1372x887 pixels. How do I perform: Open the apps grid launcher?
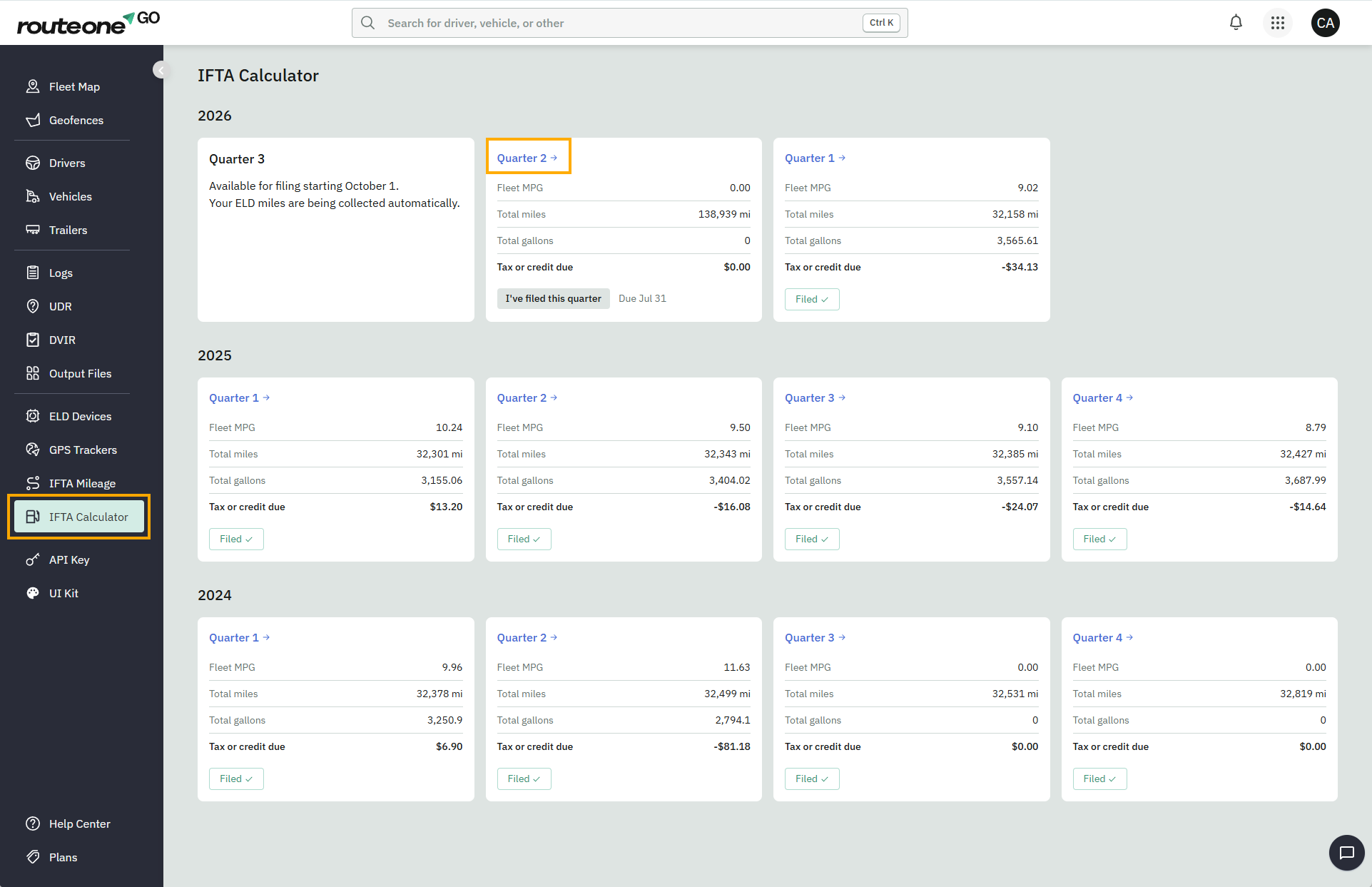[1277, 23]
